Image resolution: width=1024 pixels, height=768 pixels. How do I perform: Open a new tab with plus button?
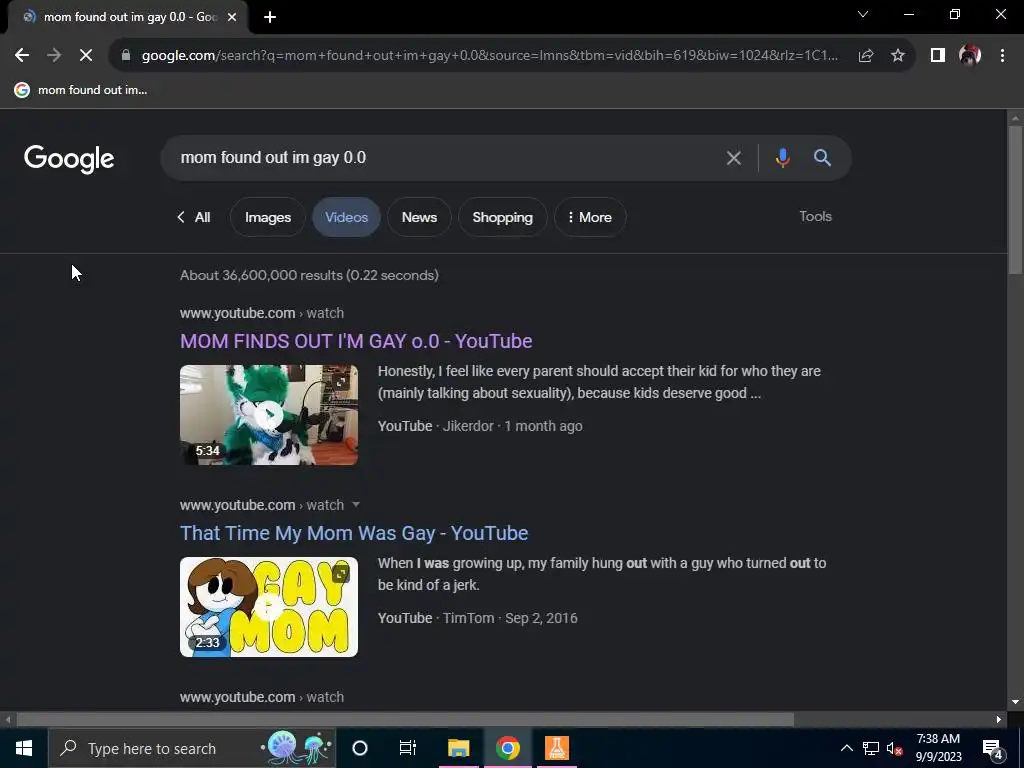(270, 18)
